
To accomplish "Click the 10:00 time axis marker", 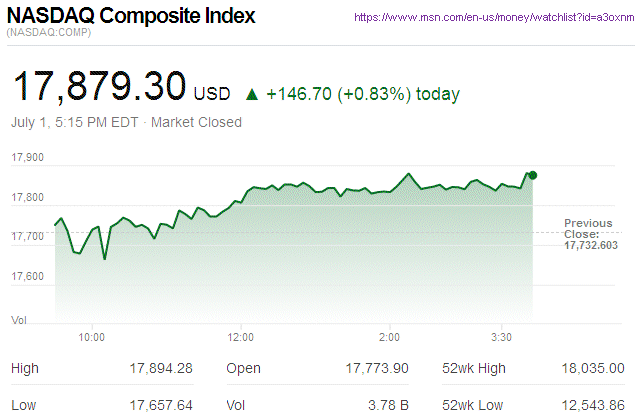I will pos(92,337).
